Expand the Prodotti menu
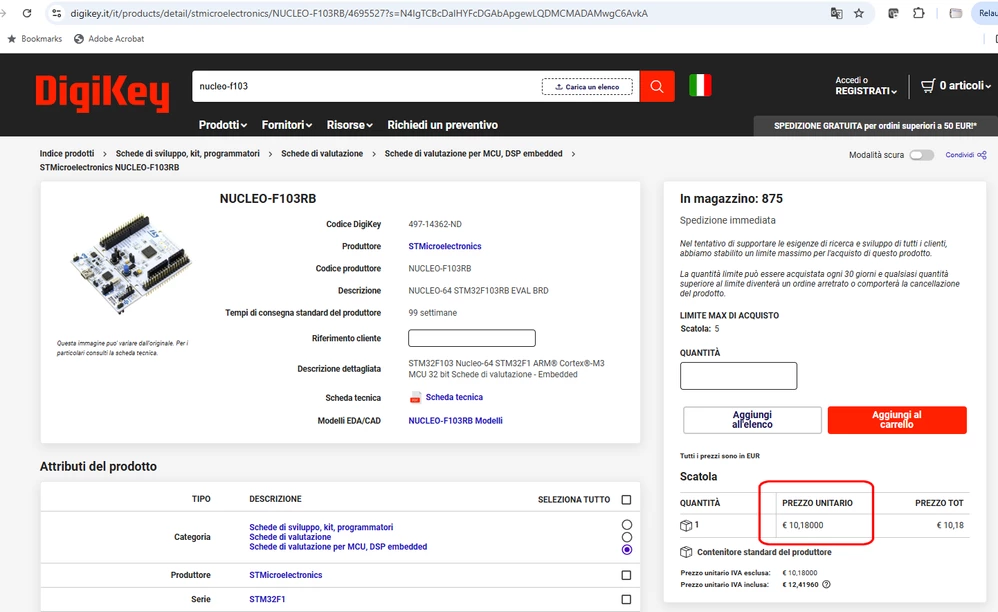Screen dimensions: 998x612 222,125
